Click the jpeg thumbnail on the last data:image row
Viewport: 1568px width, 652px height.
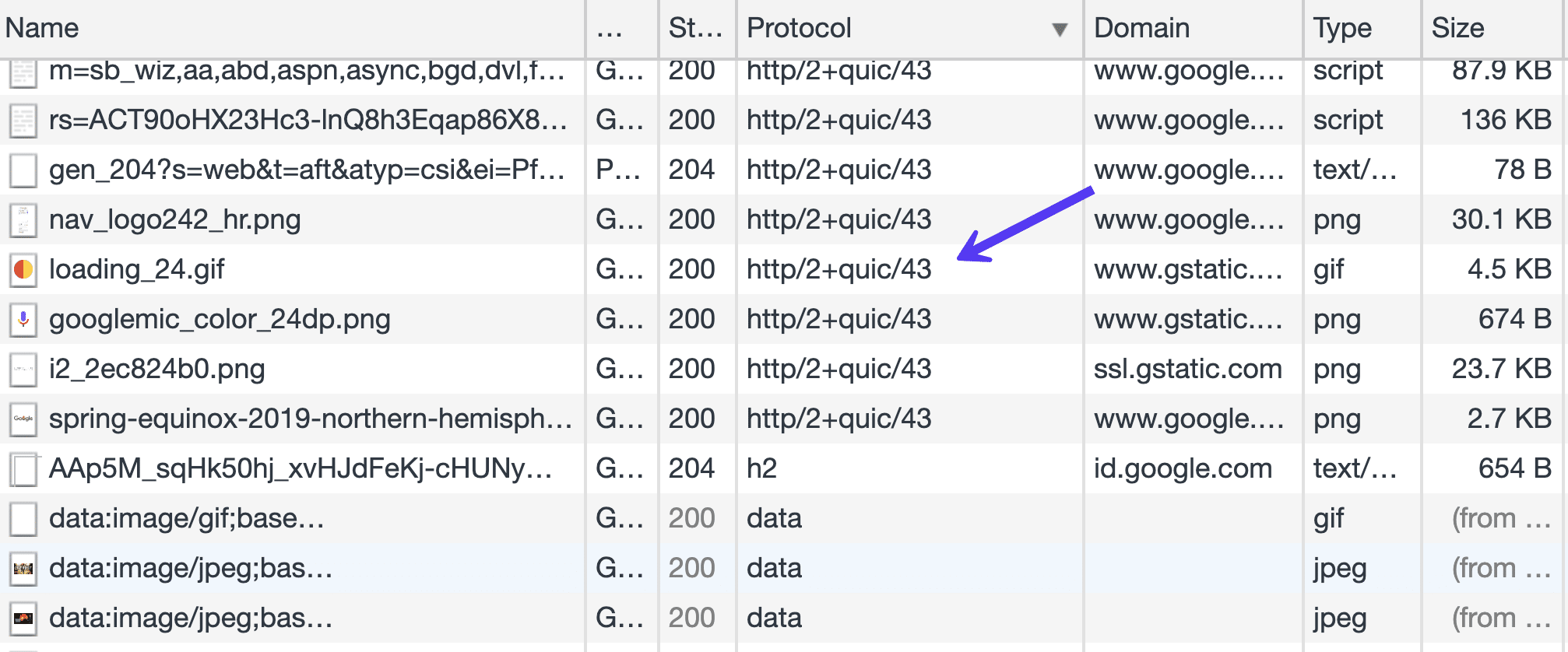click(x=23, y=618)
